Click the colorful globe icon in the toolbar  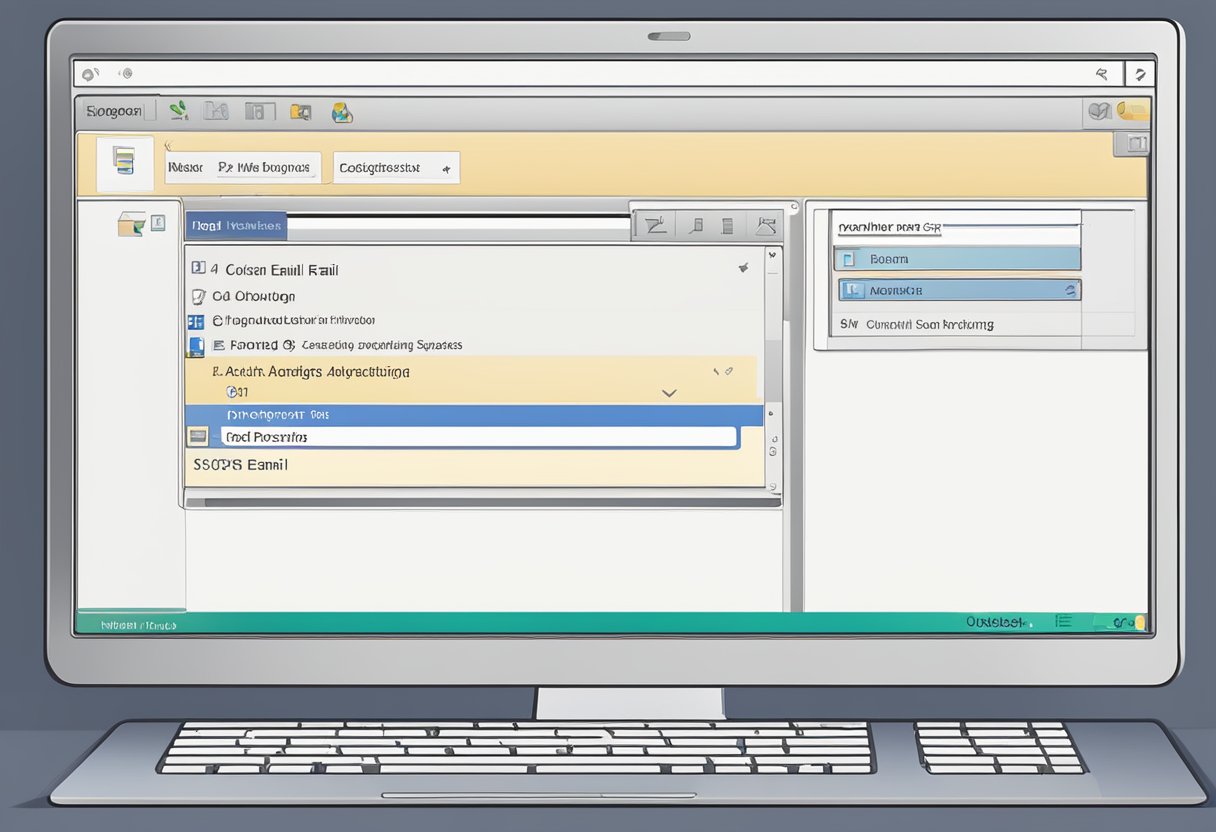point(342,112)
